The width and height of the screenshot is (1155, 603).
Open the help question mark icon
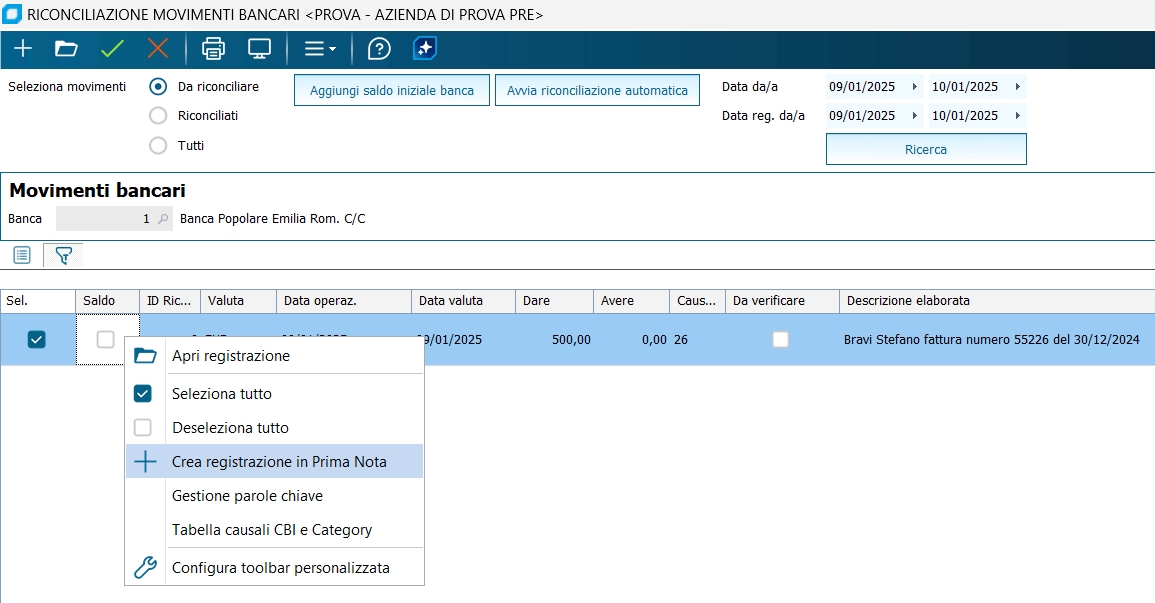(x=379, y=48)
